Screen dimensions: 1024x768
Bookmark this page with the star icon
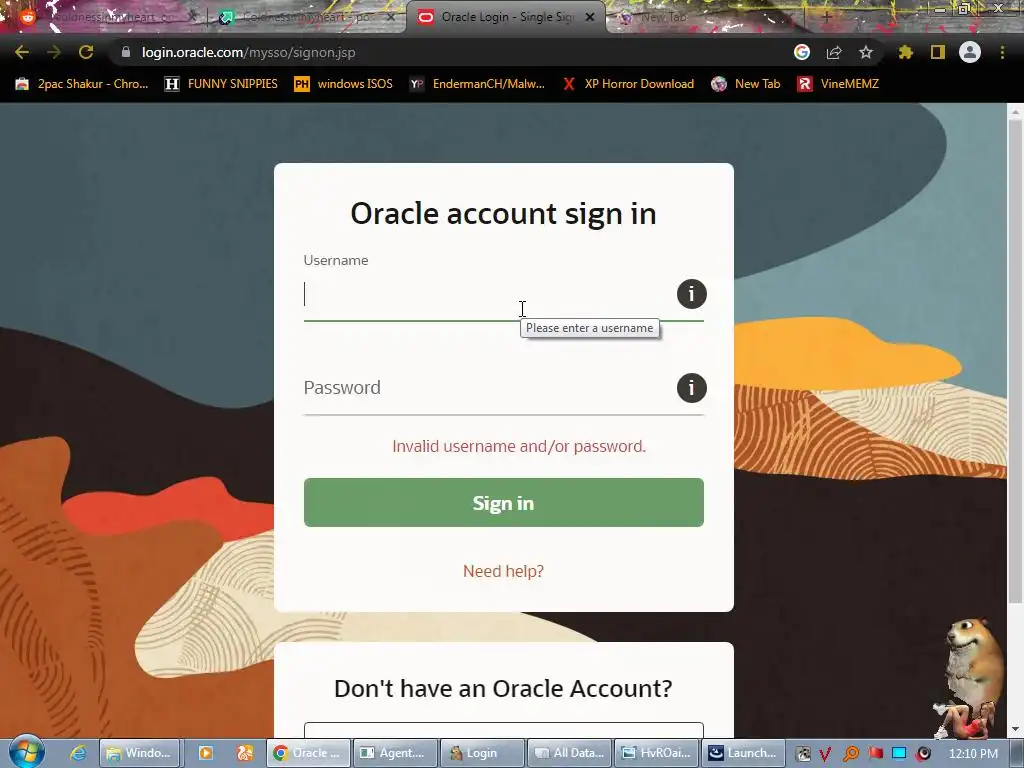[x=866, y=52]
